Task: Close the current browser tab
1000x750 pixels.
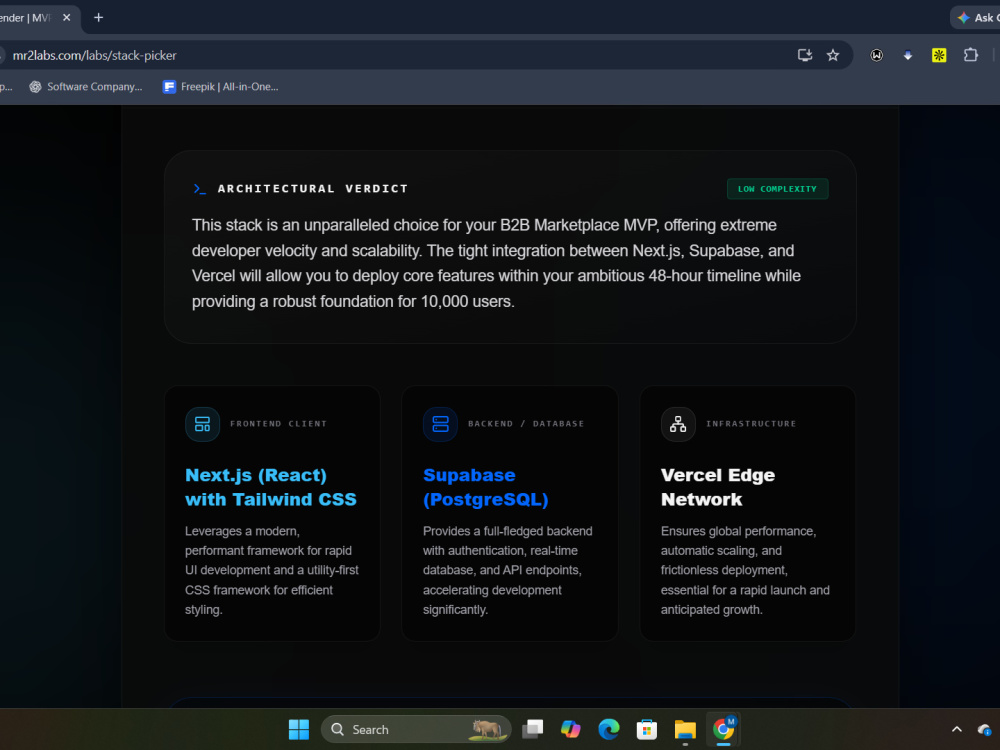Action: click(x=66, y=18)
